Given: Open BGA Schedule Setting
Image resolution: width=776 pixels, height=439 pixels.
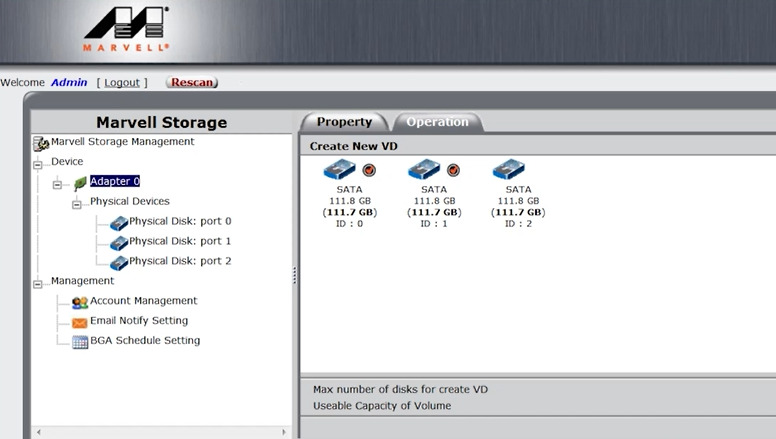Looking at the screenshot, I should (145, 341).
